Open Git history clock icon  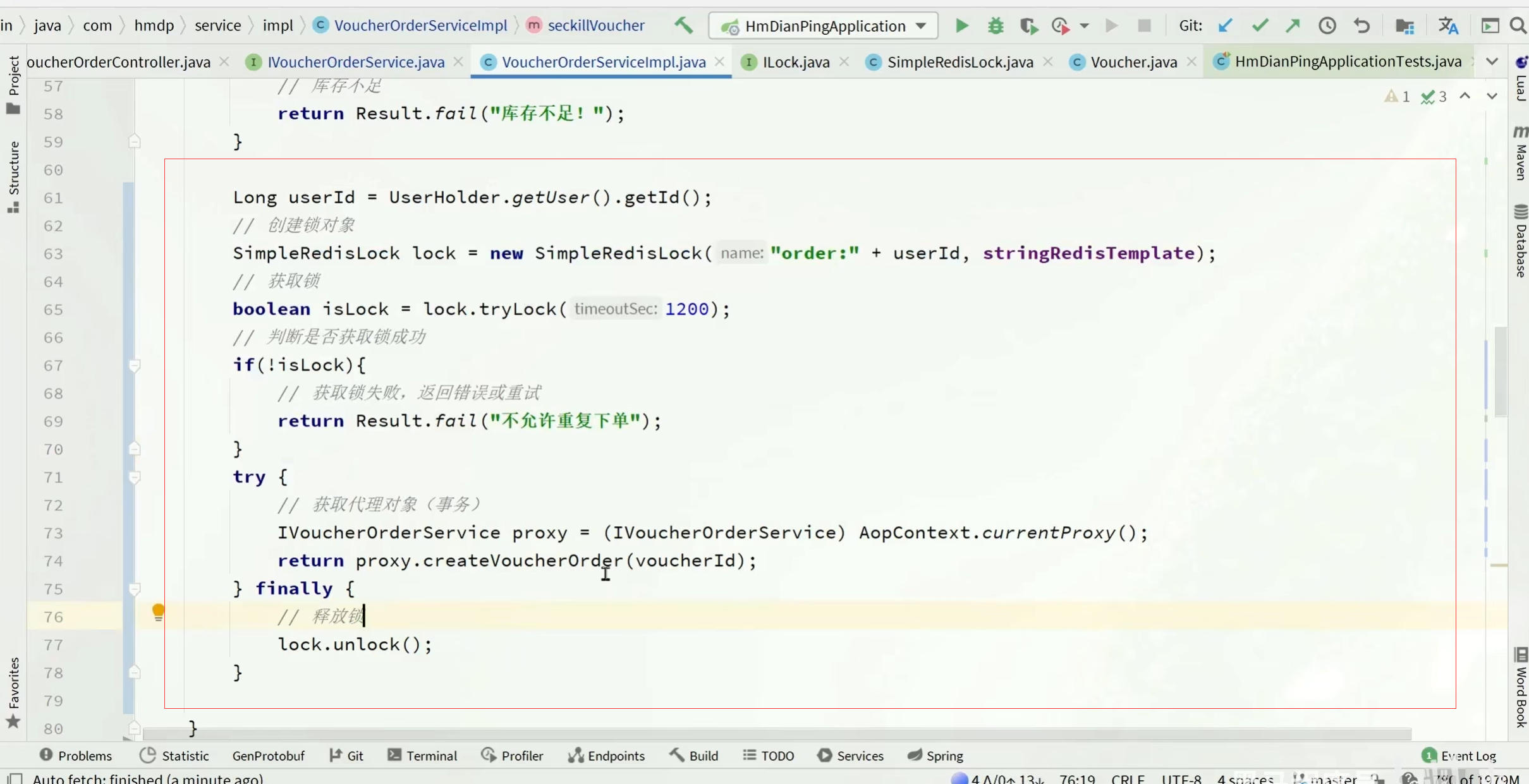1327,26
